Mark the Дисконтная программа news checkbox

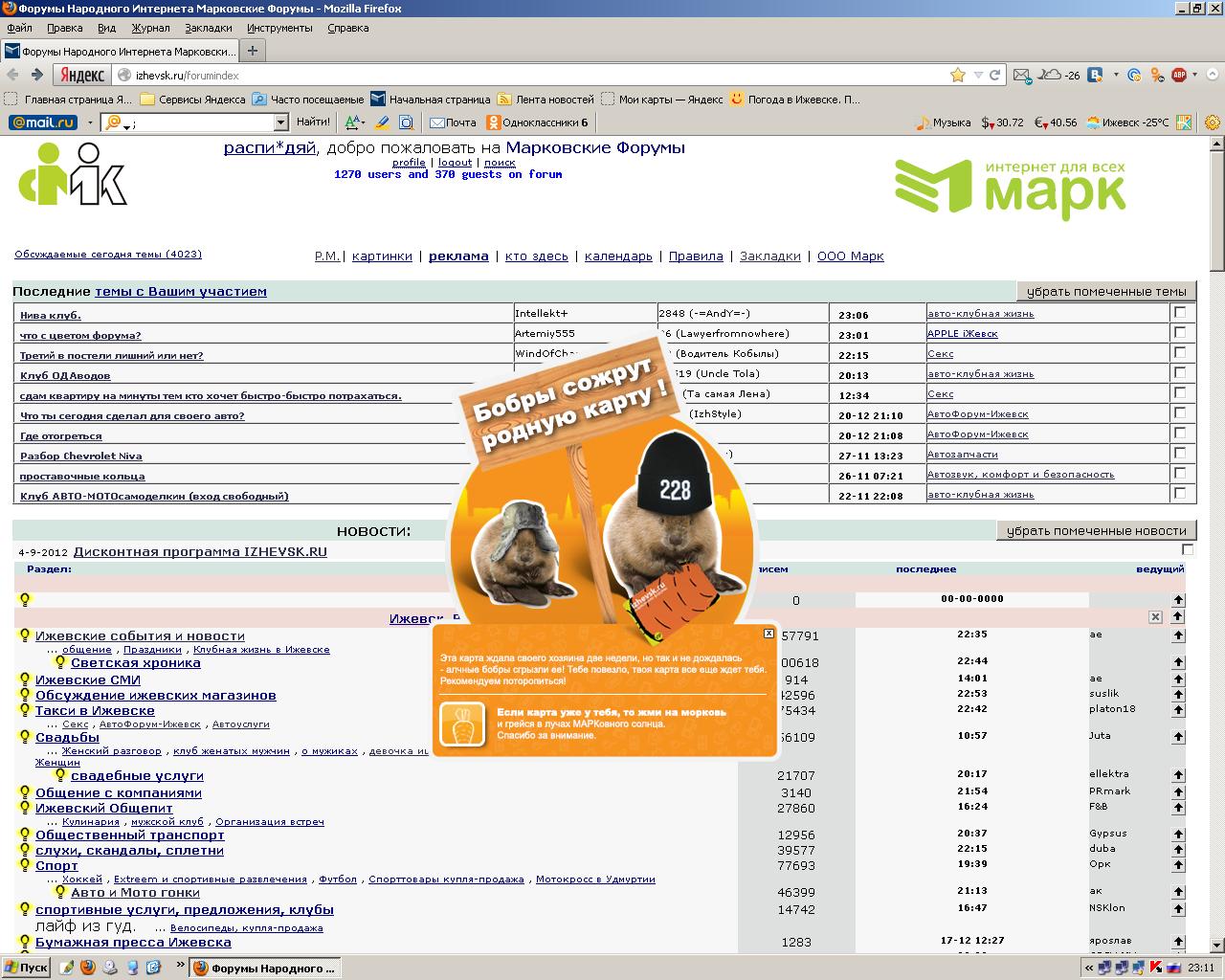pos(1188,549)
